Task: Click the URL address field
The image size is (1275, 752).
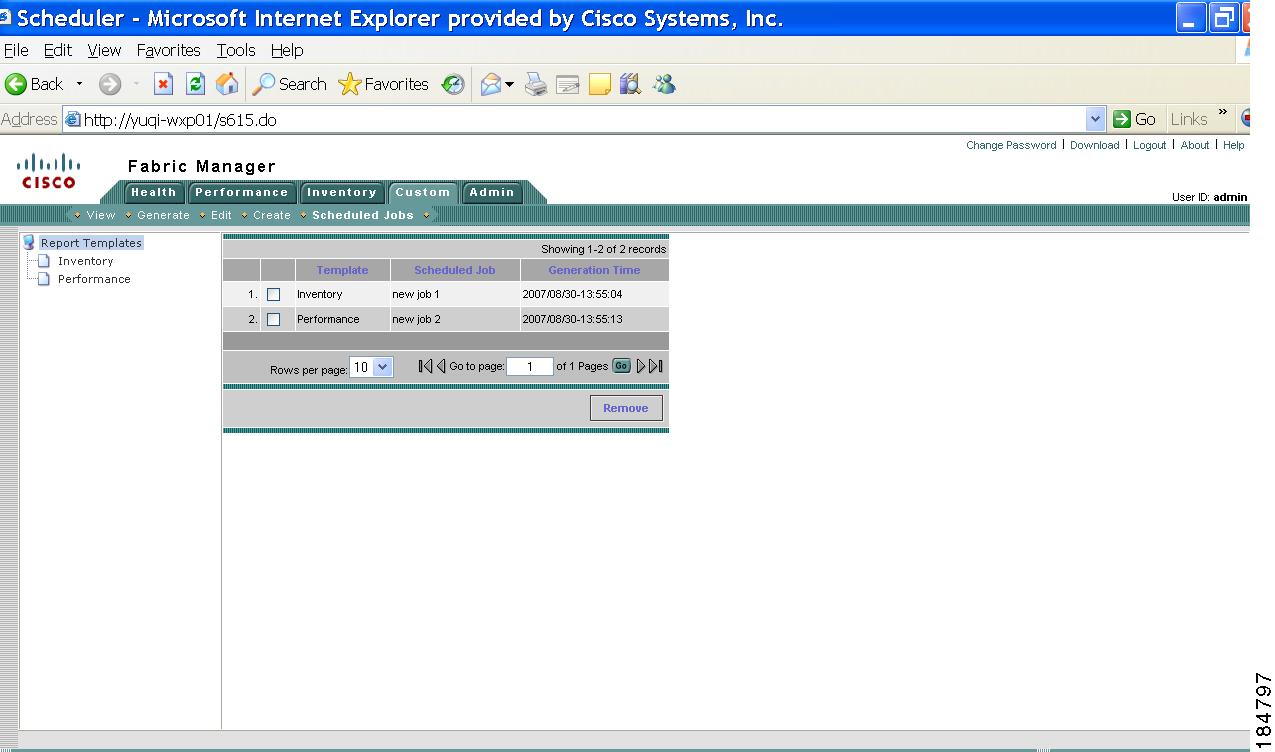Action: [574, 120]
